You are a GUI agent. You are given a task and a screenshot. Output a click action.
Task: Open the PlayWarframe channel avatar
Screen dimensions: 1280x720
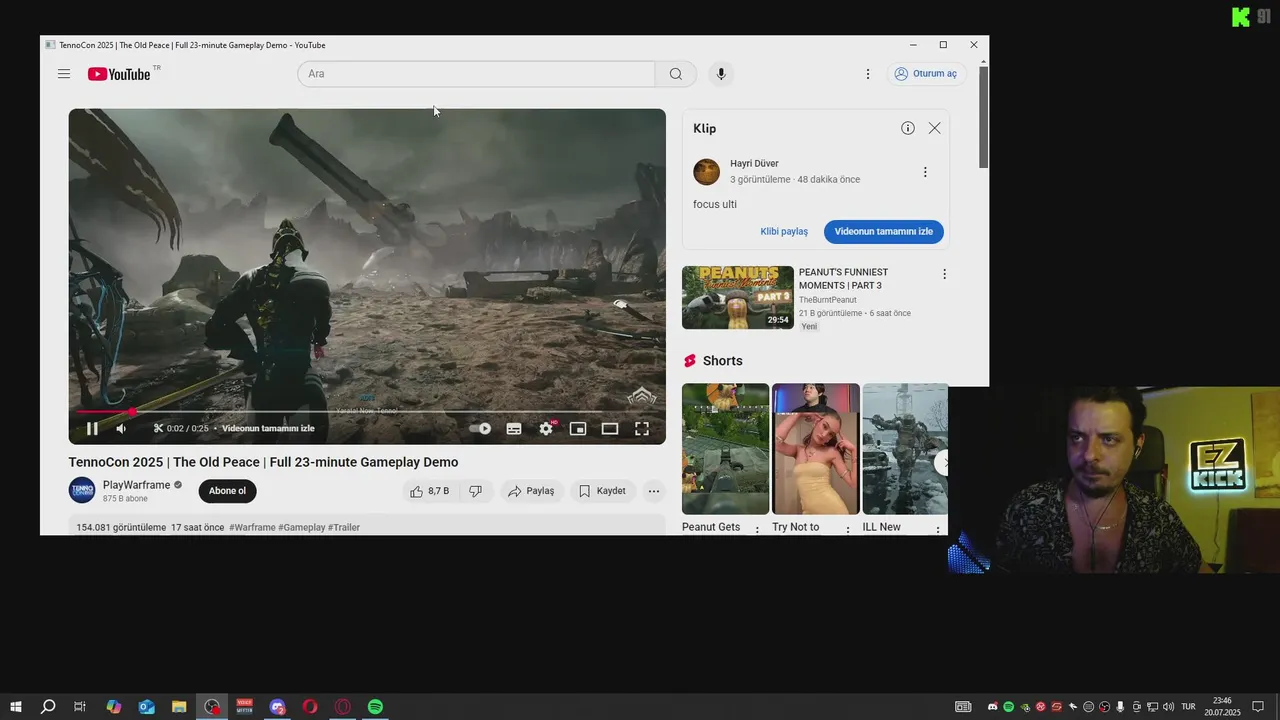pyautogui.click(x=82, y=491)
